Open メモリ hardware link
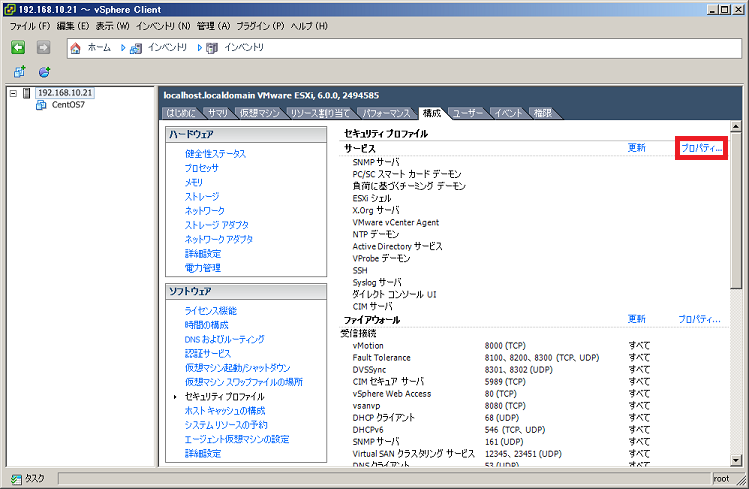 click(193, 182)
